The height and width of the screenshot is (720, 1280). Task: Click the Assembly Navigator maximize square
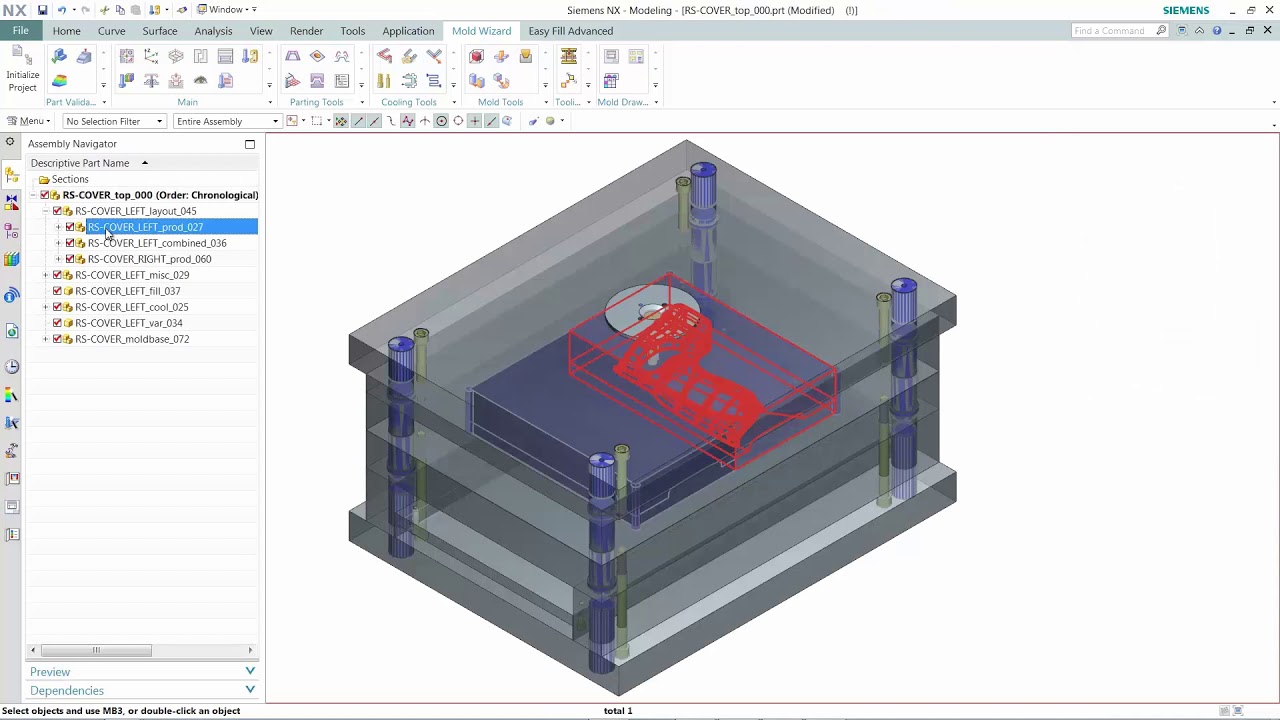point(250,144)
